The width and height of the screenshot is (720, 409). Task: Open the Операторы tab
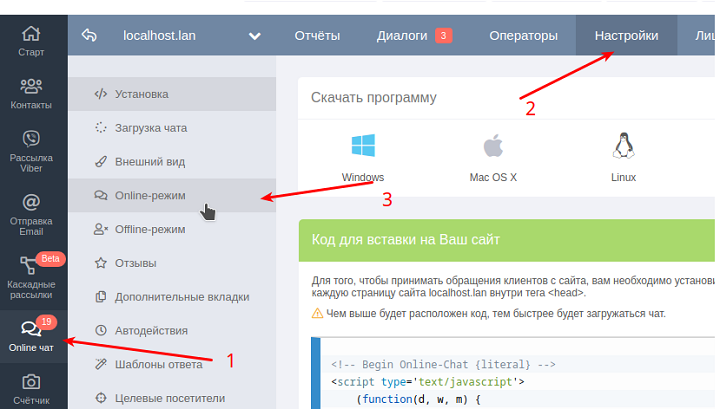click(x=523, y=35)
